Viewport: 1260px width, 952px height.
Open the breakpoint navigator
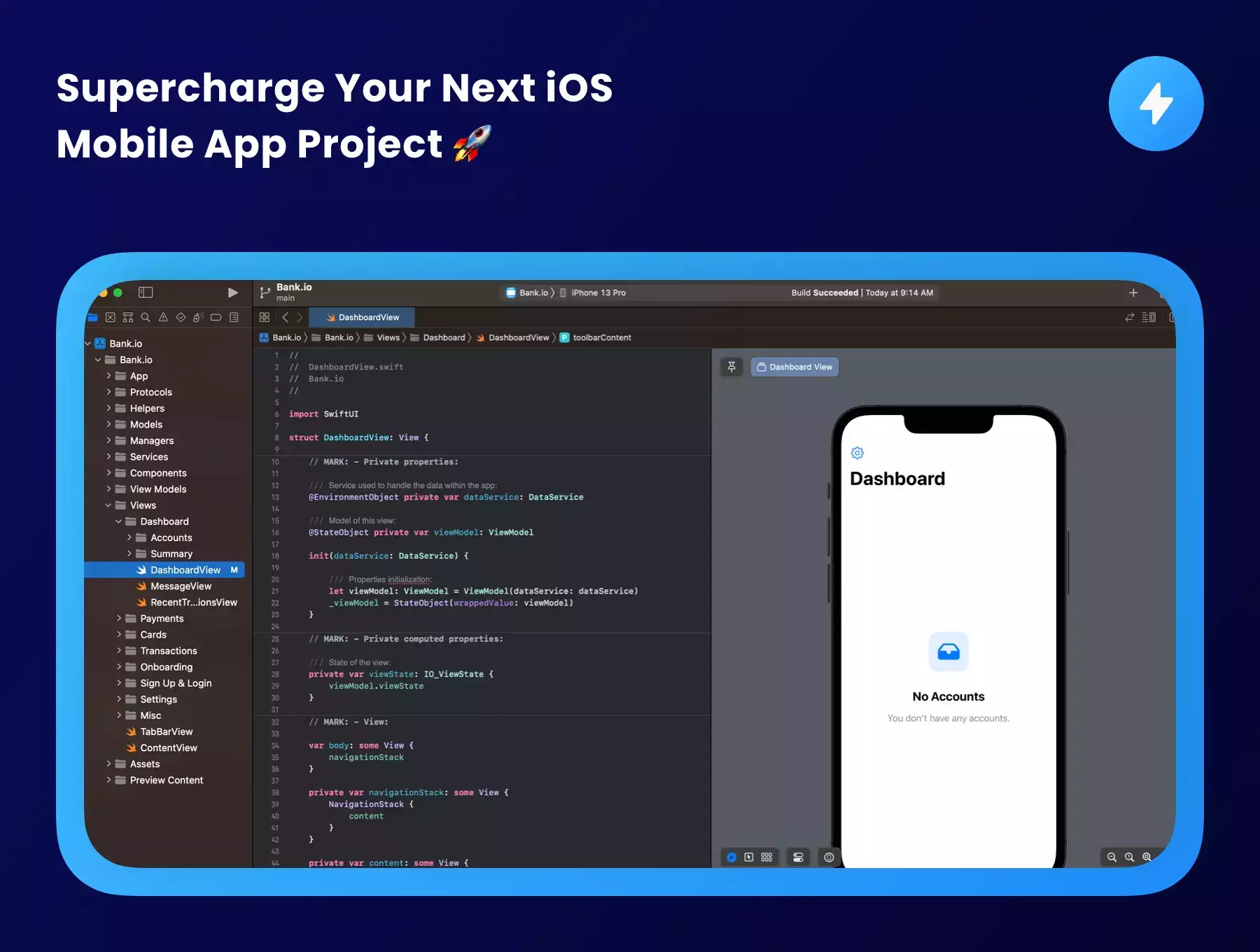coord(216,317)
